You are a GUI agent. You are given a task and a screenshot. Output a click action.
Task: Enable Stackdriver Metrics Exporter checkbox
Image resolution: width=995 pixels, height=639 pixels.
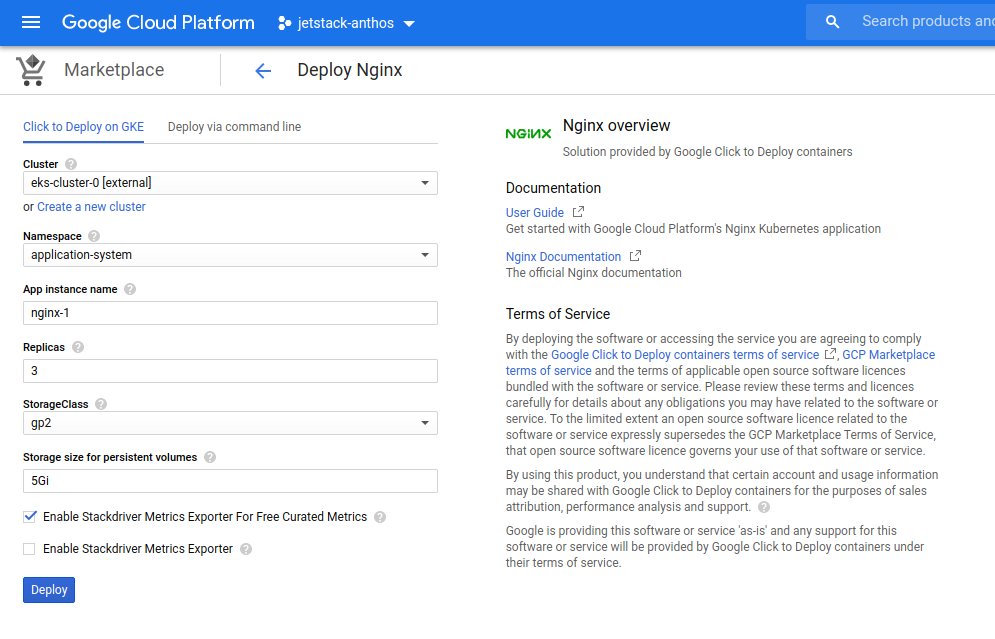coord(30,549)
